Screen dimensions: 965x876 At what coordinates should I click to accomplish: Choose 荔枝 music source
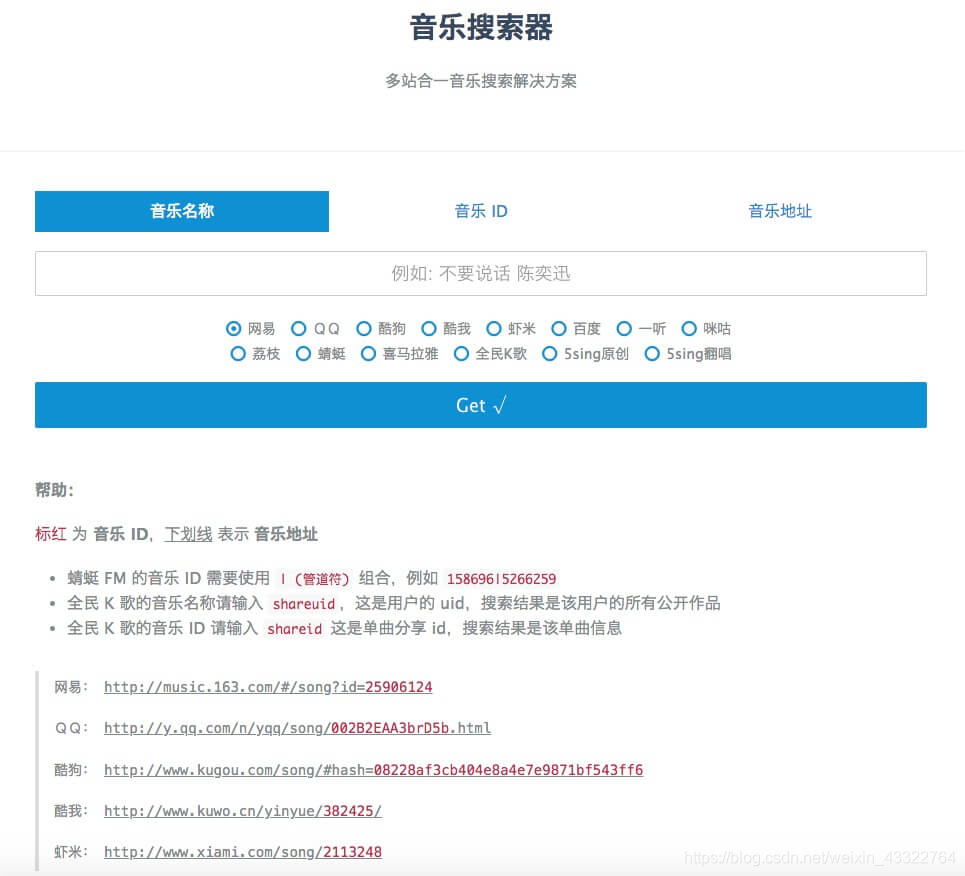click(x=238, y=354)
